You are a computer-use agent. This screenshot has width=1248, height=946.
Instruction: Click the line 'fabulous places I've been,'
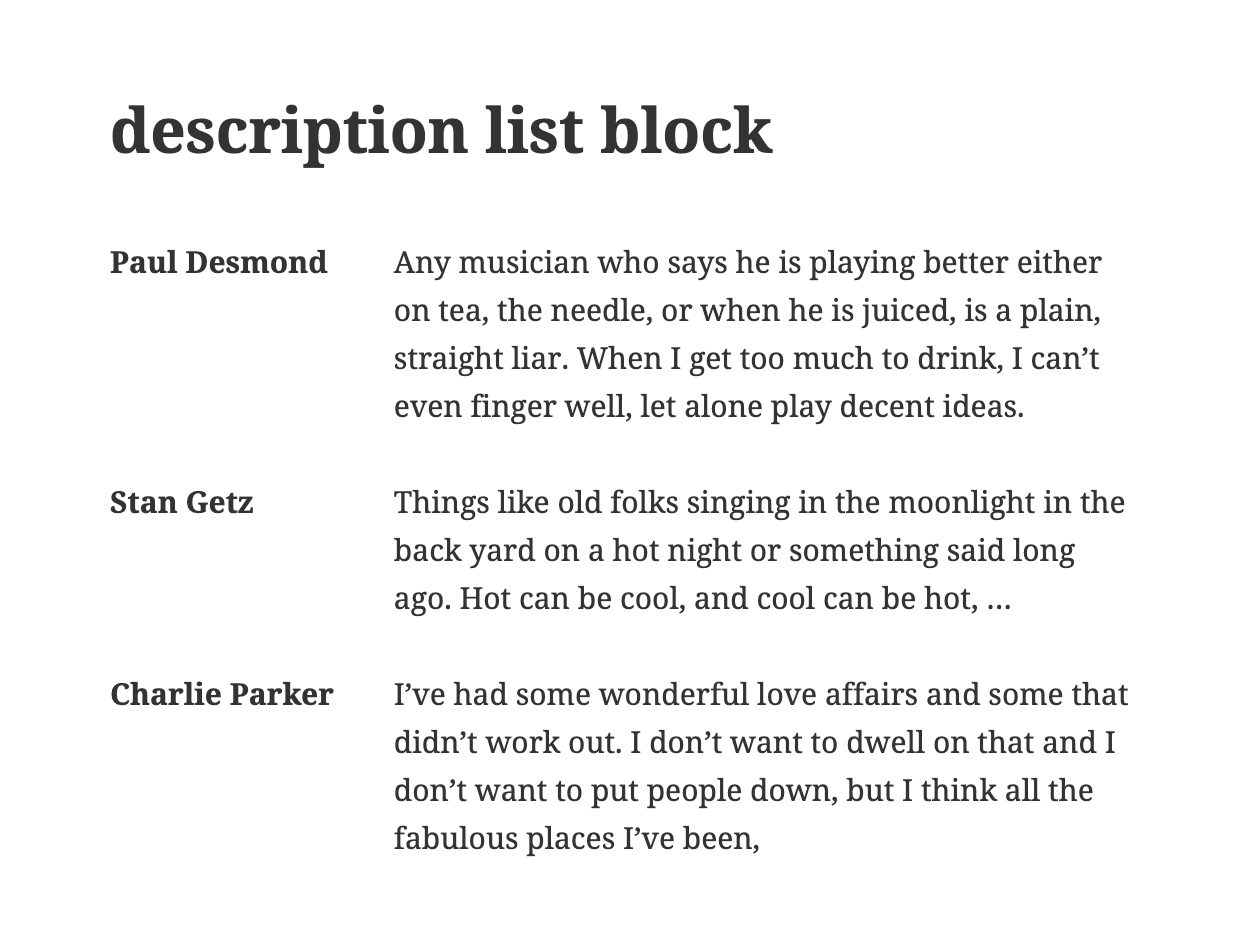577,839
